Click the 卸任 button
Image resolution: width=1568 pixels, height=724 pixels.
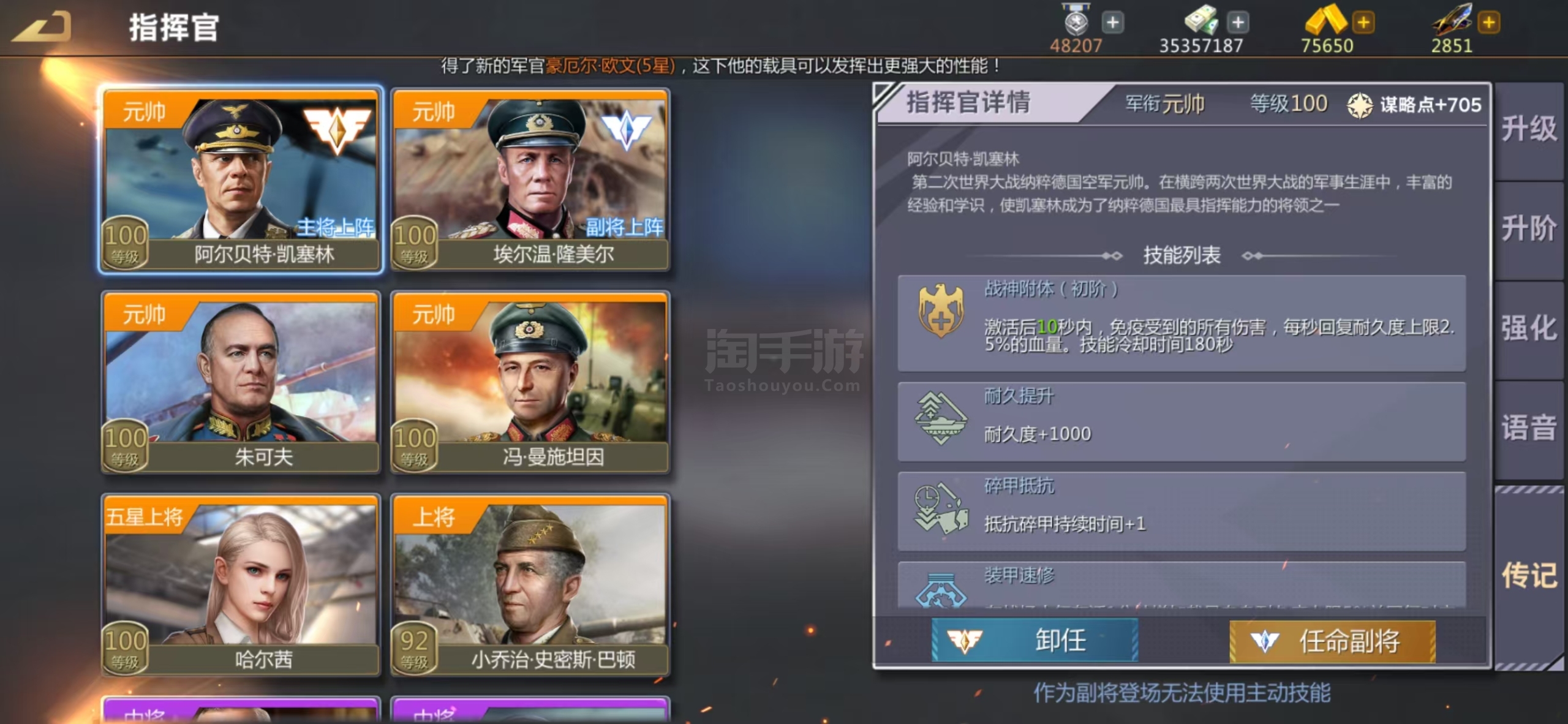(x=1035, y=640)
